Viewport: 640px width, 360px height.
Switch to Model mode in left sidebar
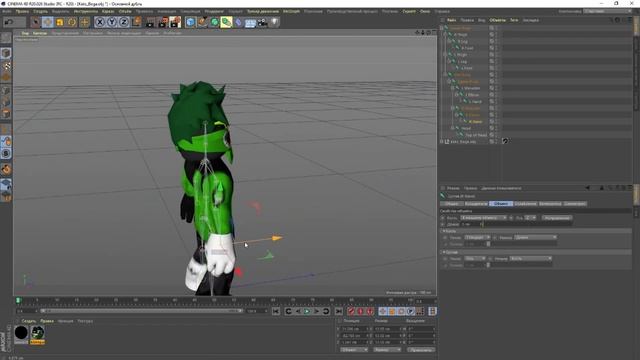coord(6,53)
